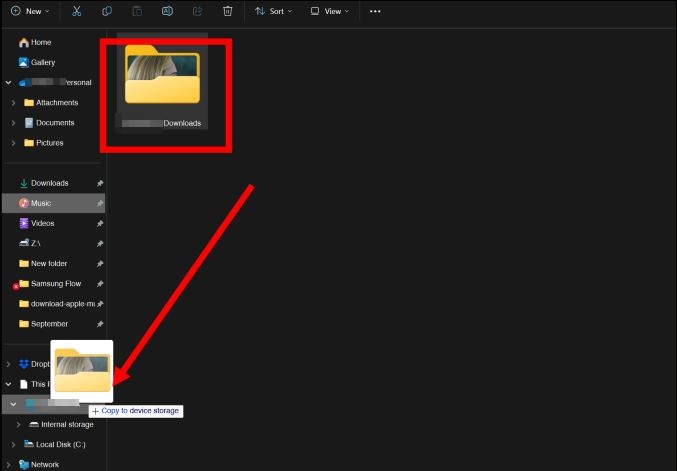Viewport: 677px width, 471px height.
Task: Click the Share icon in toolbar
Action: point(197,11)
